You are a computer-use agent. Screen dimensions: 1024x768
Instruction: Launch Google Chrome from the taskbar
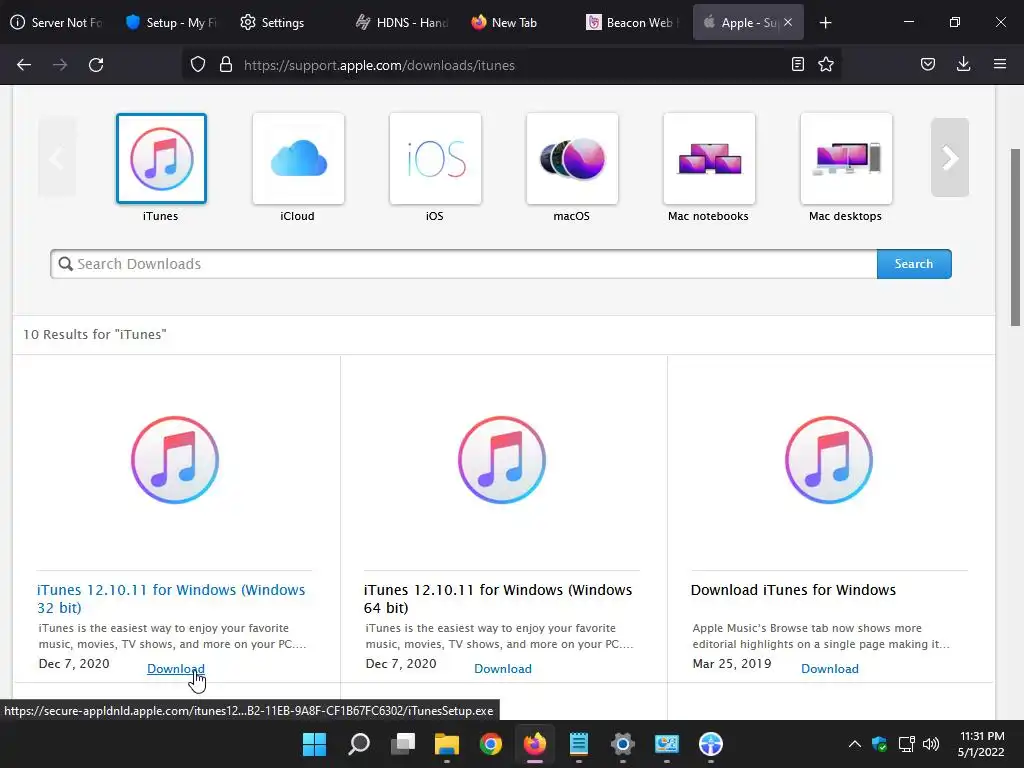(x=490, y=744)
